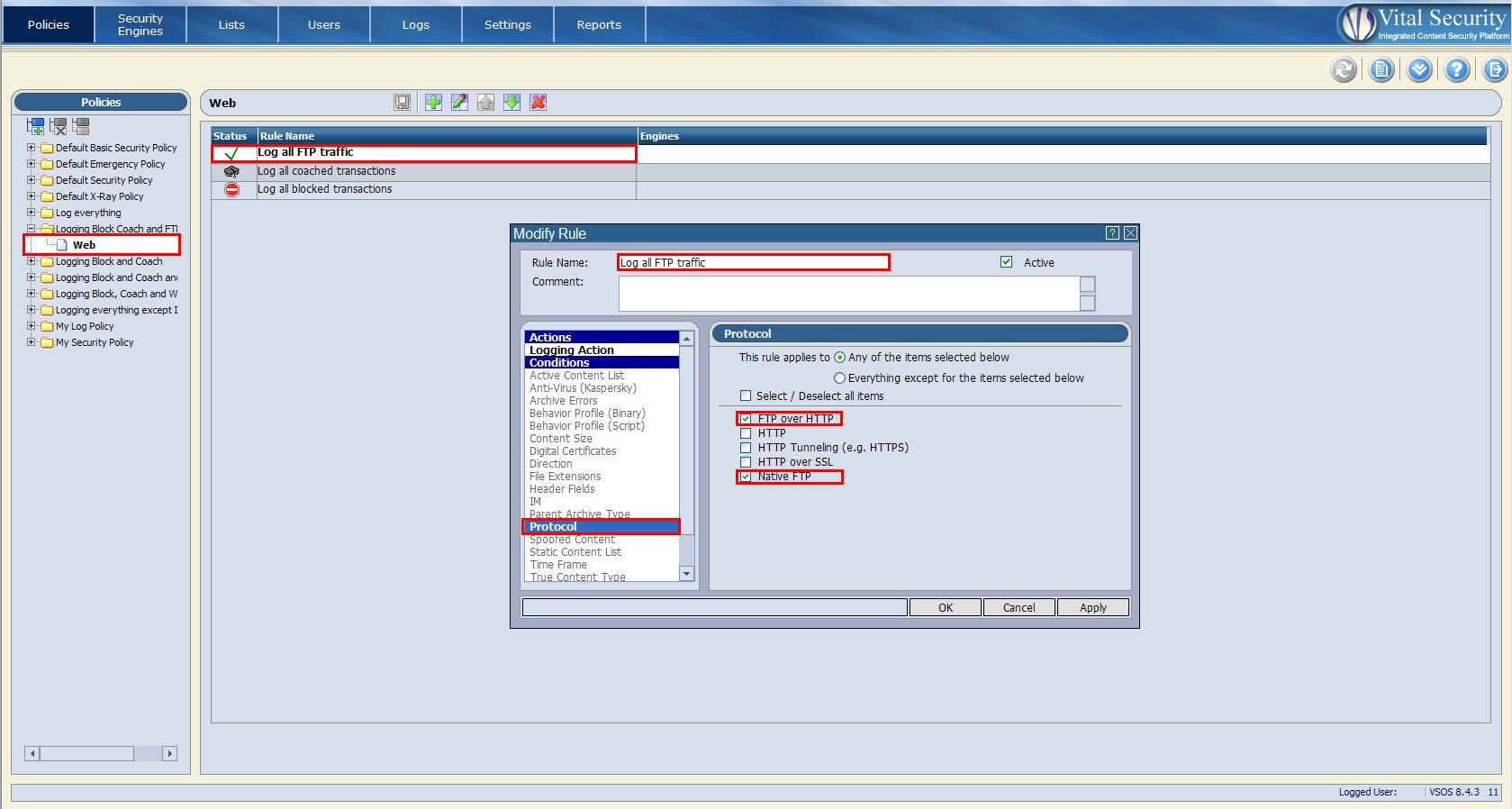The image size is (1512, 809).
Task: Click the add policy icon in Policies panel
Action: click(35, 127)
